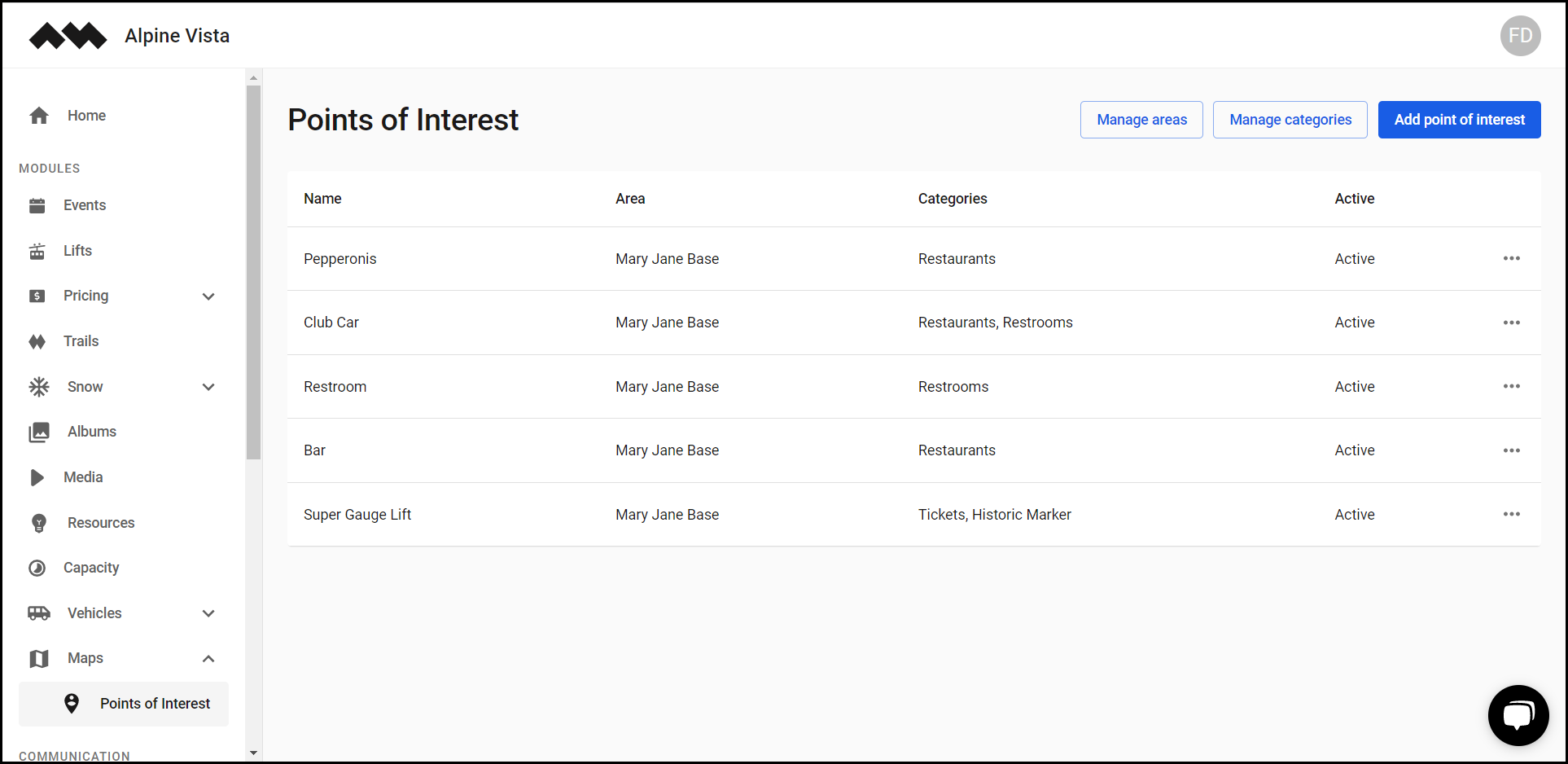The width and height of the screenshot is (1568, 764).
Task: Click 'Tickets, Historic Marker' categories cell
Action: point(995,515)
